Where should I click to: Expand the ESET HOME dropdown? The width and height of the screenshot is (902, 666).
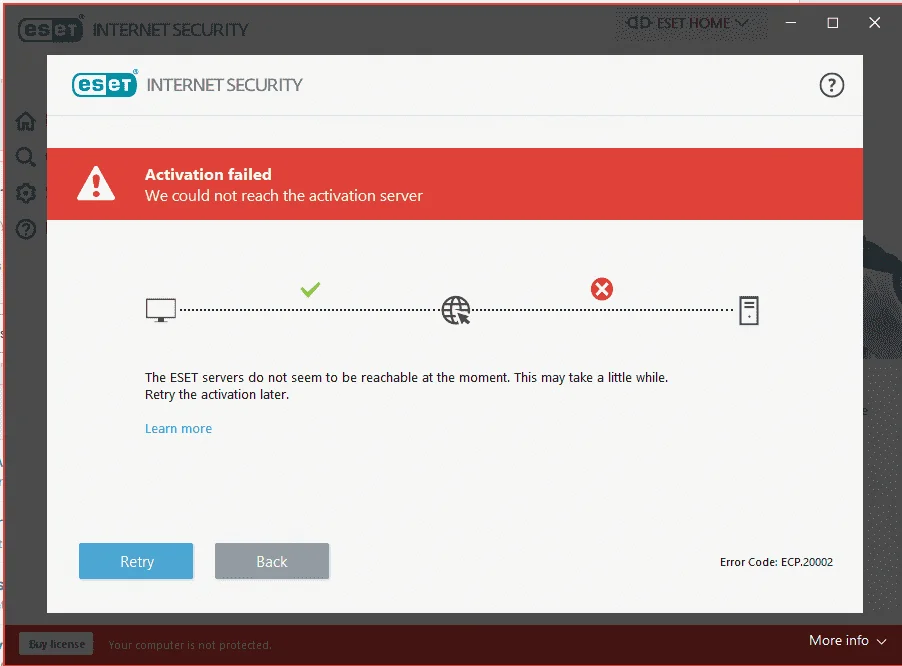tap(690, 24)
